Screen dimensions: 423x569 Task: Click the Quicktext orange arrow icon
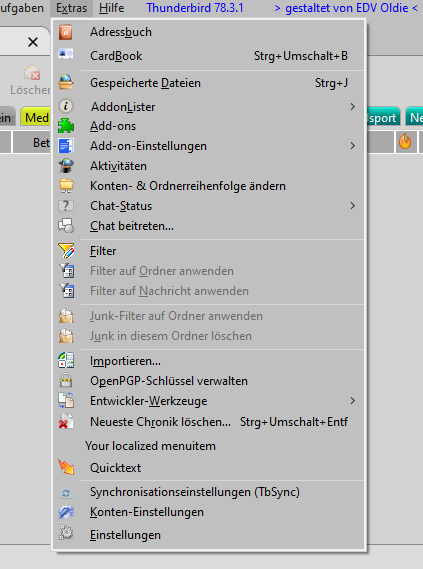[66, 467]
